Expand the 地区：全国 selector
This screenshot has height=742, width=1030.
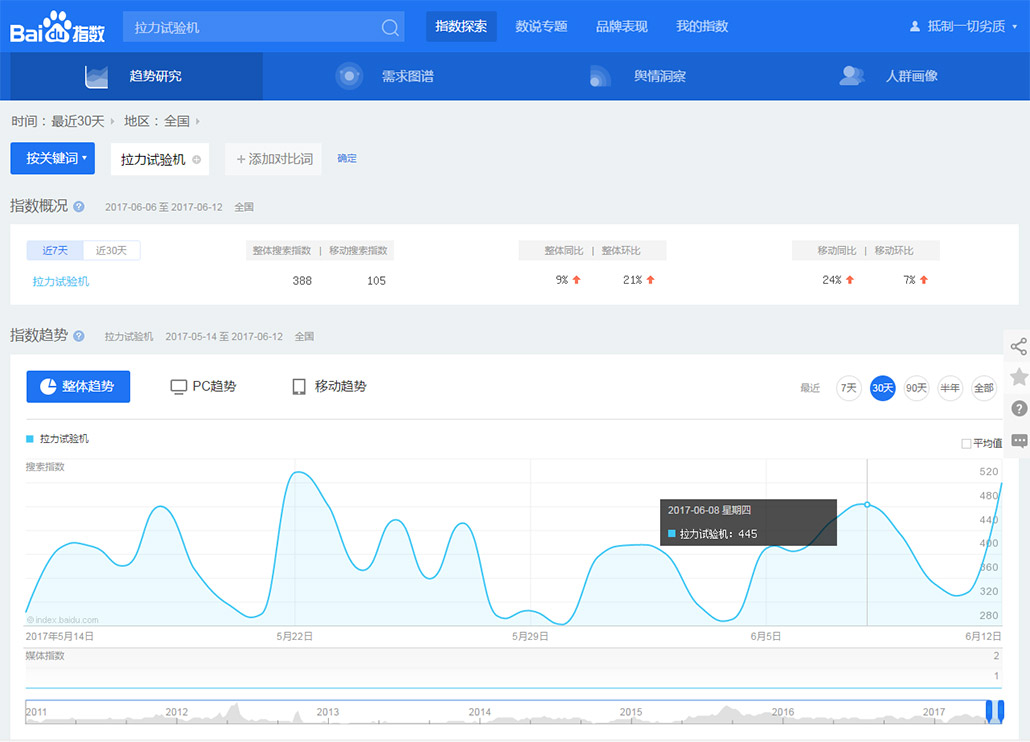click(x=162, y=121)
